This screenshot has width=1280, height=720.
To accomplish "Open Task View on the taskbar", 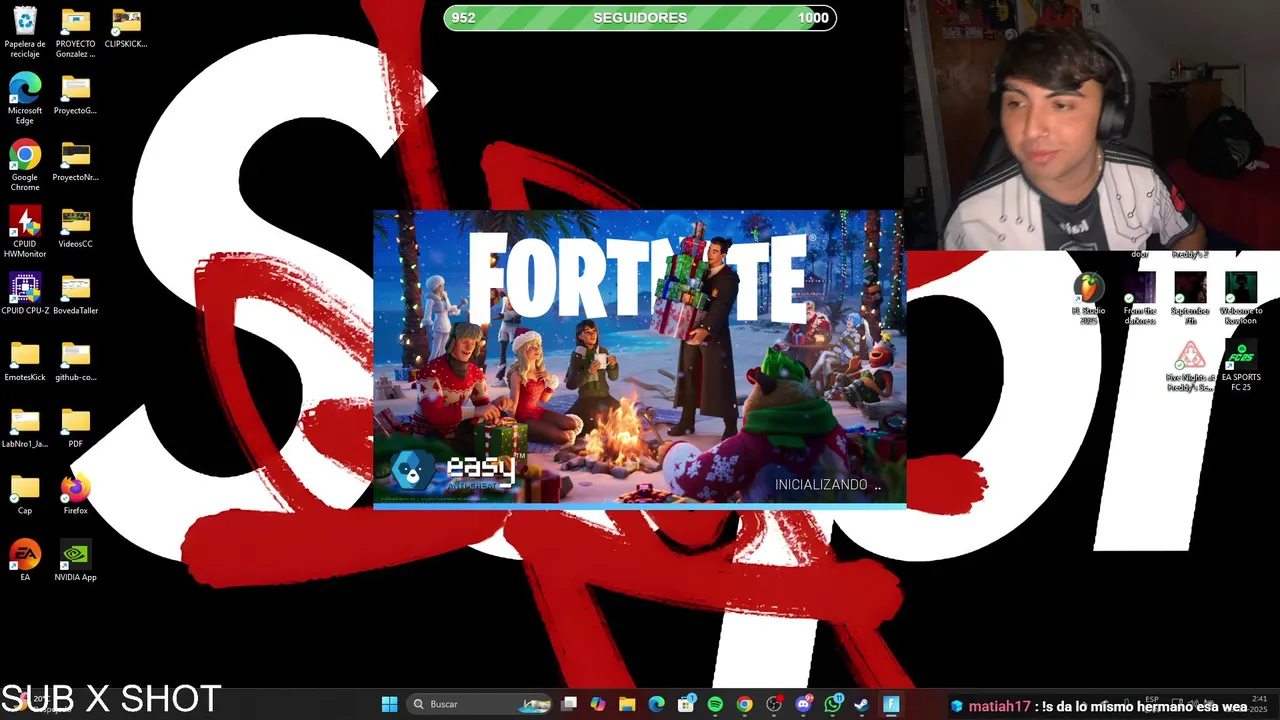I will (569, 704).
